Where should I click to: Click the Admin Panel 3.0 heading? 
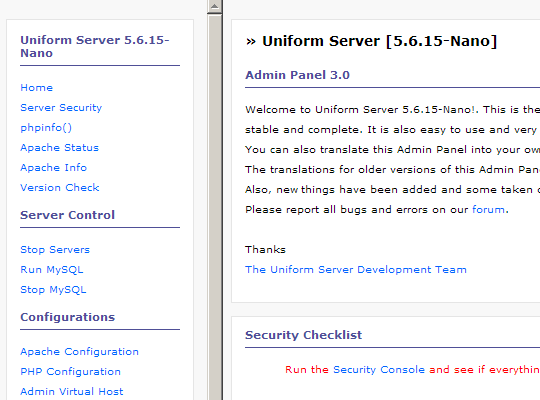tap(297, 75)
